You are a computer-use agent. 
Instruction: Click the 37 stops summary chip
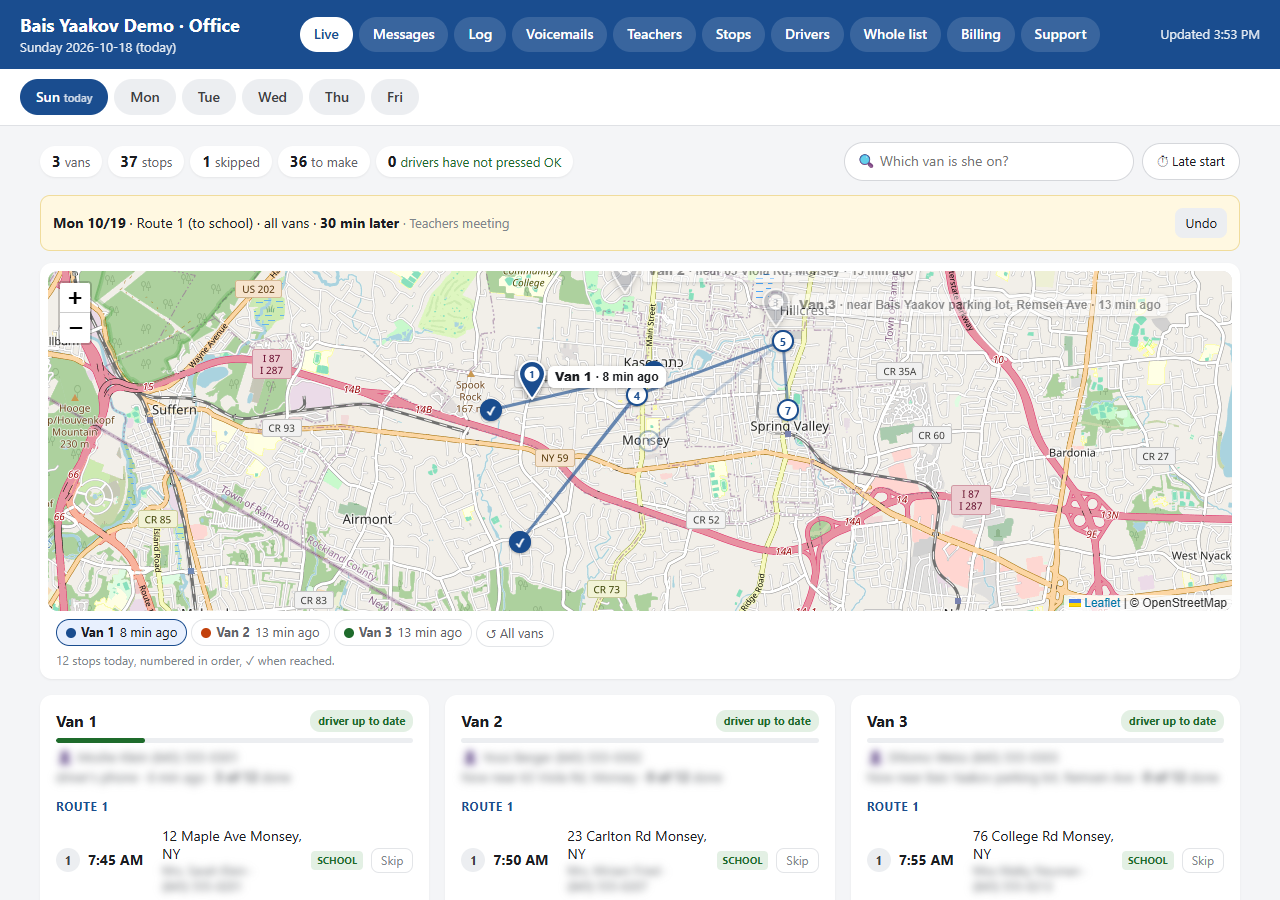tap(146, 162)
